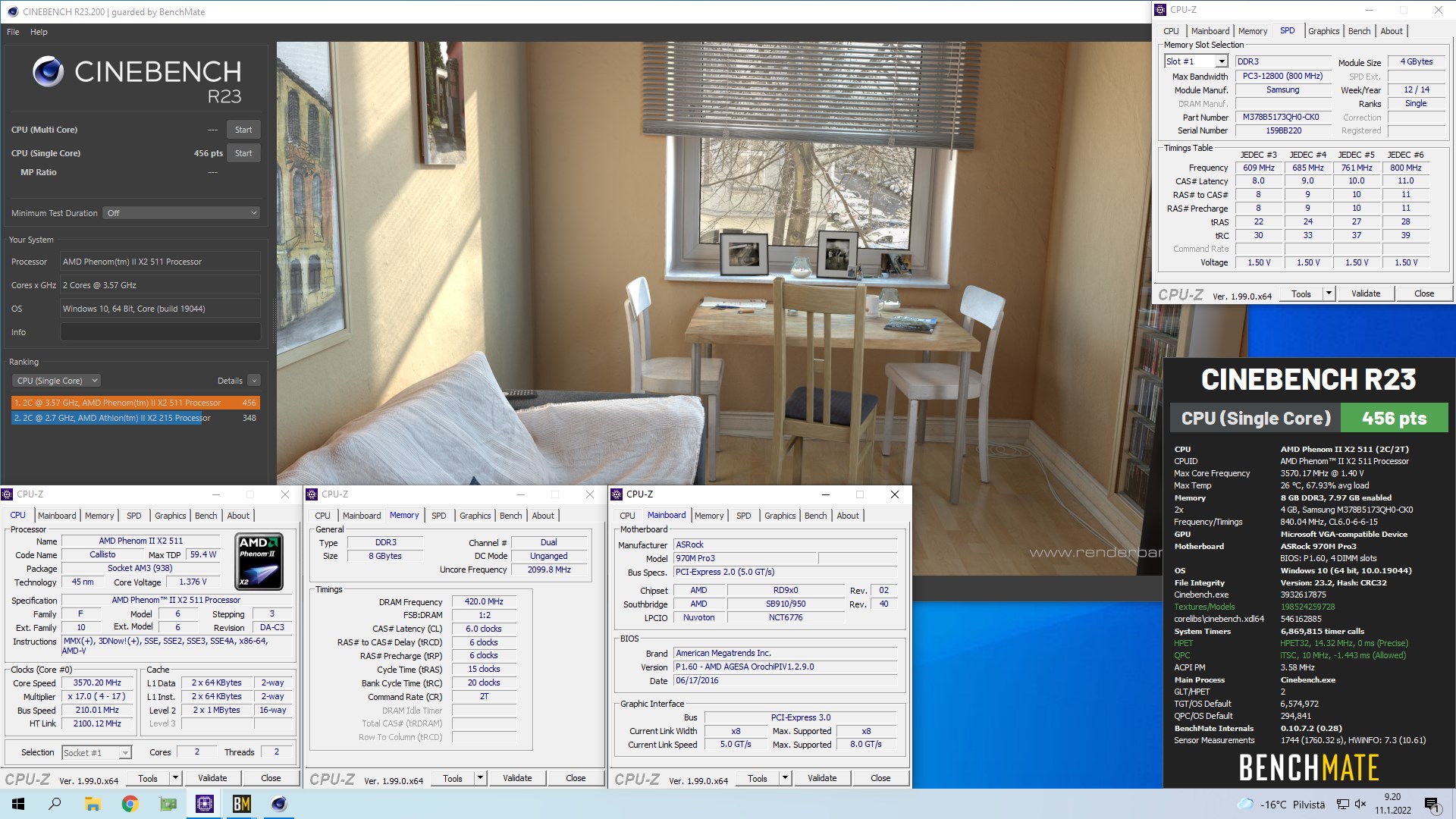Click Close in Memory CPU-Z window
Screen dimensions: 1456x819
pos(576,778)
